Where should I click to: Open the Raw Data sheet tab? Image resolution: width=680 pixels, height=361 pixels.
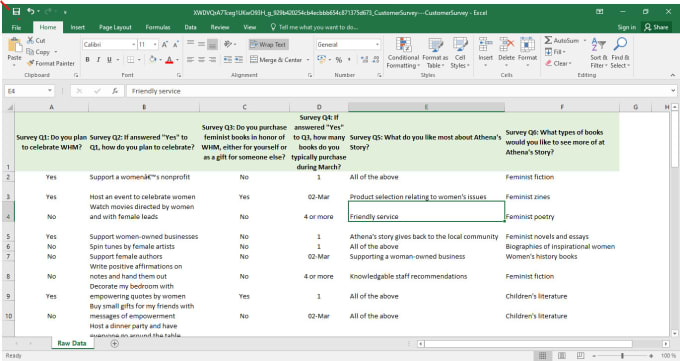72,343
